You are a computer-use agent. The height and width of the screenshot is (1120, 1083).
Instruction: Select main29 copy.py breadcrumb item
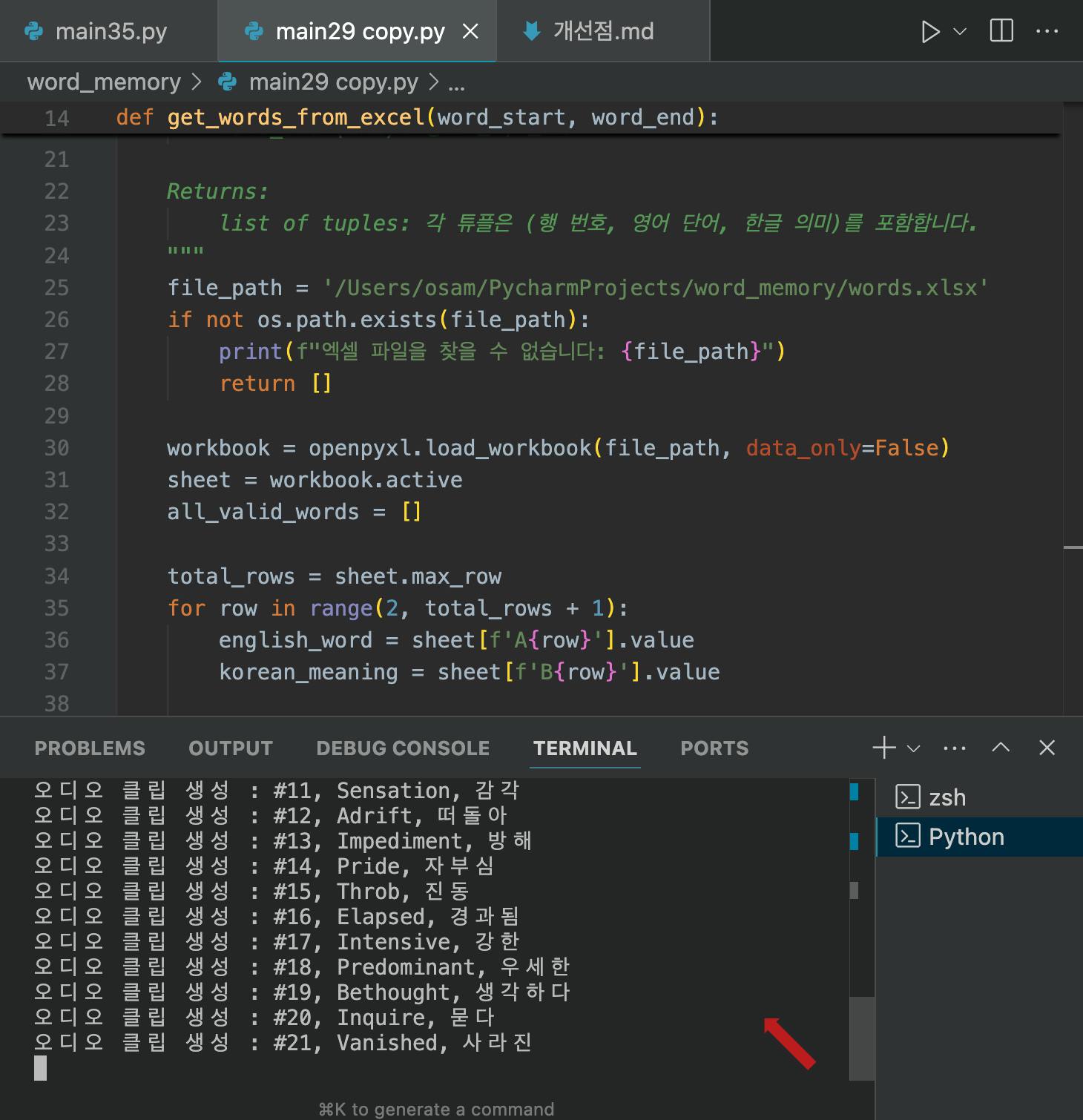(333, 82)
